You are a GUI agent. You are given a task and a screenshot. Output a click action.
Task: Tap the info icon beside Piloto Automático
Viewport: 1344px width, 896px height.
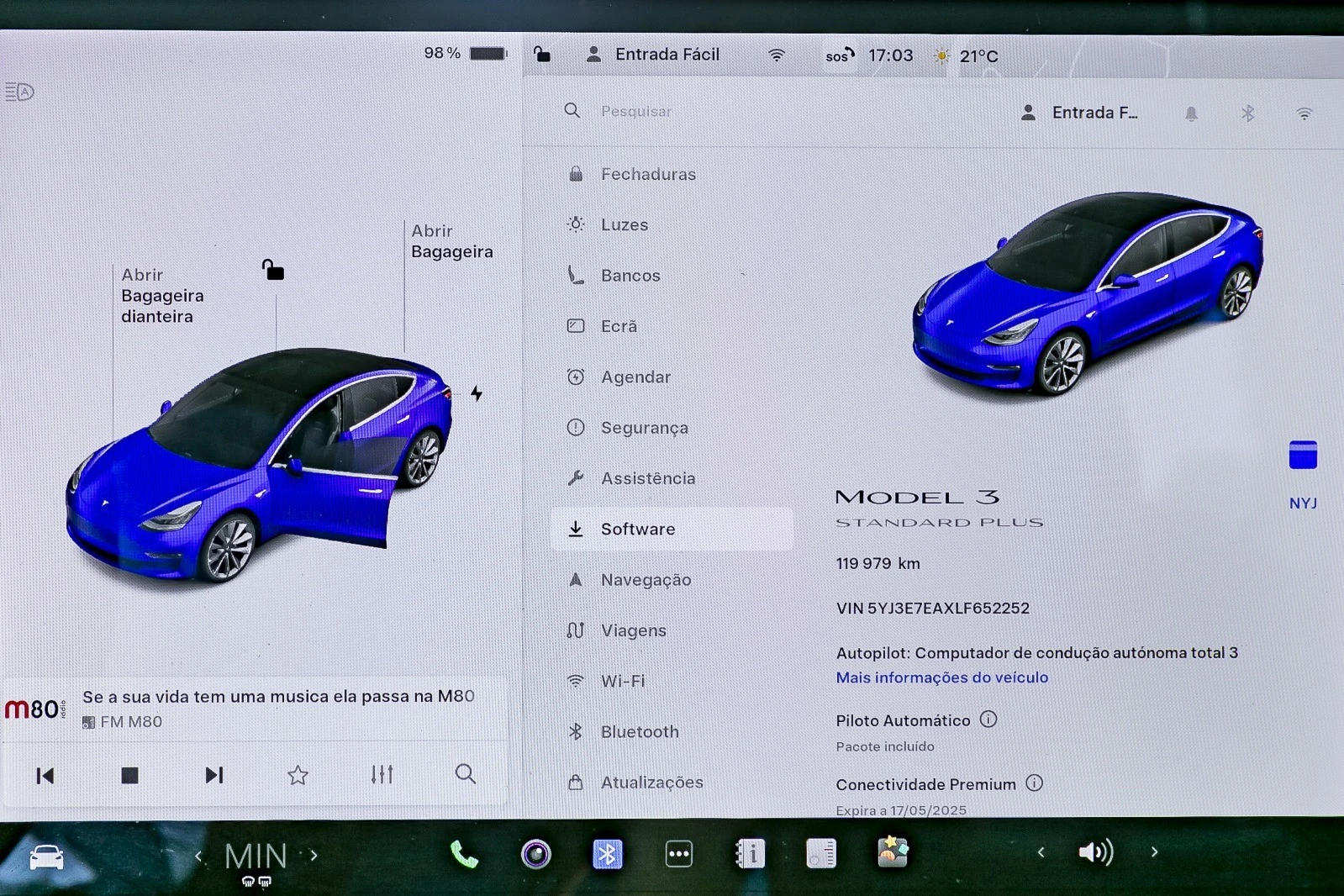[988, 719]
